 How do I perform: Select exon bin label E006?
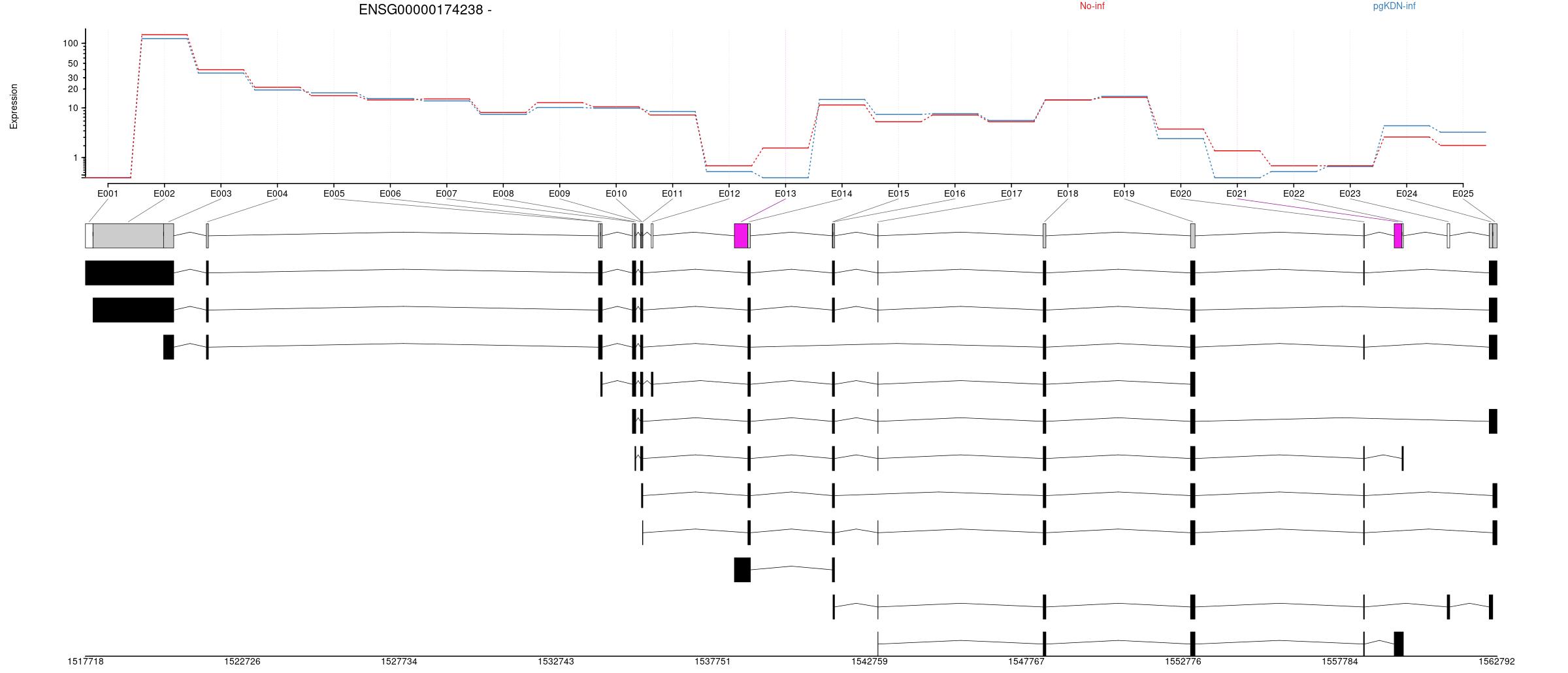(x=390, y=193)
